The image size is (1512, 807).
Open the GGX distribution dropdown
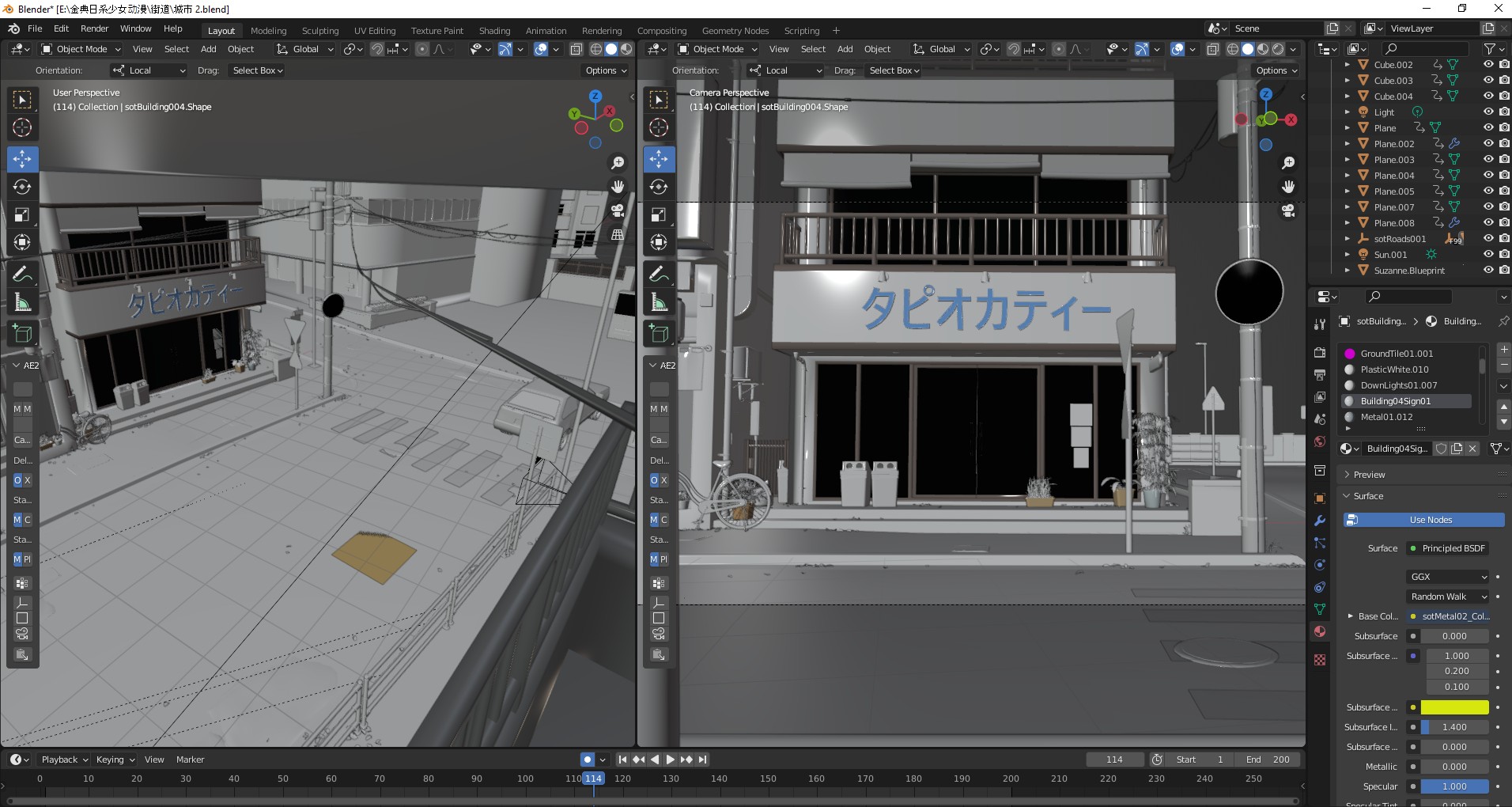click(x=1448, y=577)
